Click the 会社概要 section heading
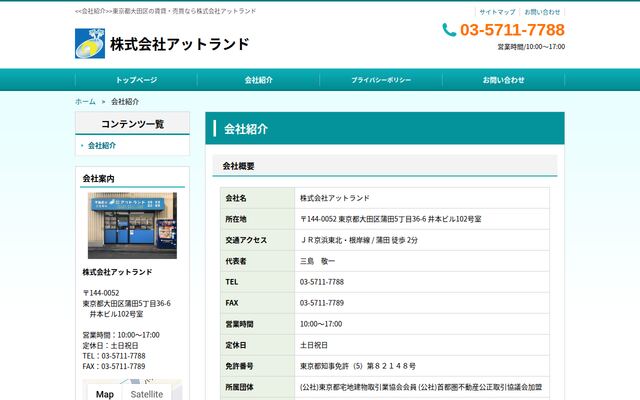This screenshot has width=640, height=400. click(238, 166)
